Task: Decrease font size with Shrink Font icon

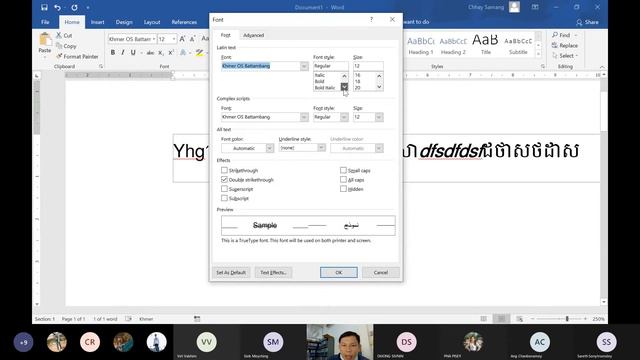Action: 193,39
